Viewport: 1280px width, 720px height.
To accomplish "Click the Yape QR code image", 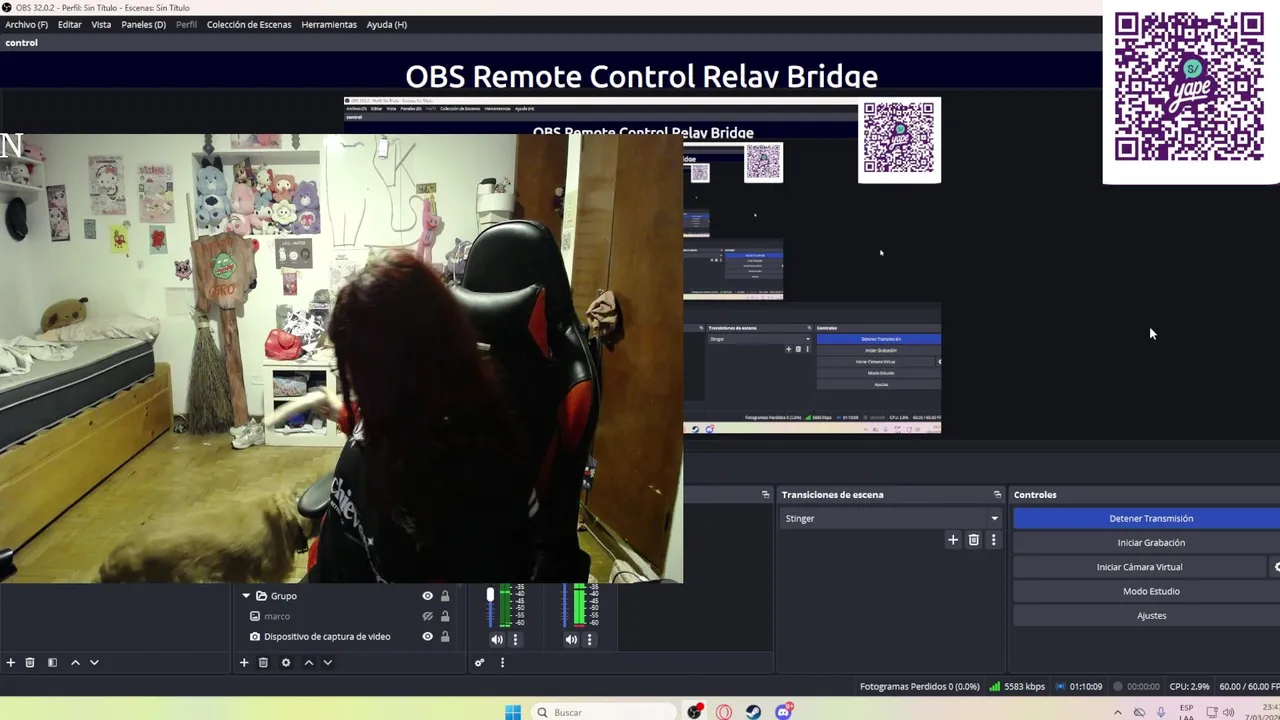I will tap(1189, 86).
